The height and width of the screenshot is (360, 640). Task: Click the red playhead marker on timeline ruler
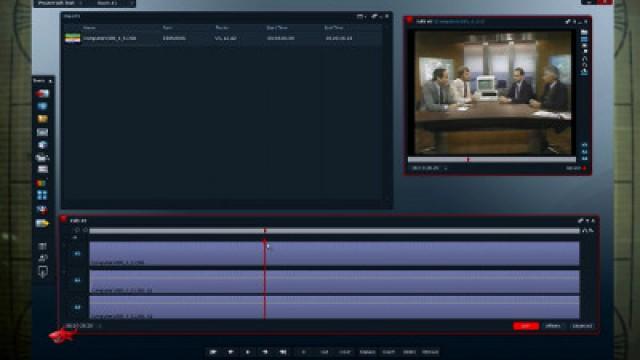click(x=265, y=231)
